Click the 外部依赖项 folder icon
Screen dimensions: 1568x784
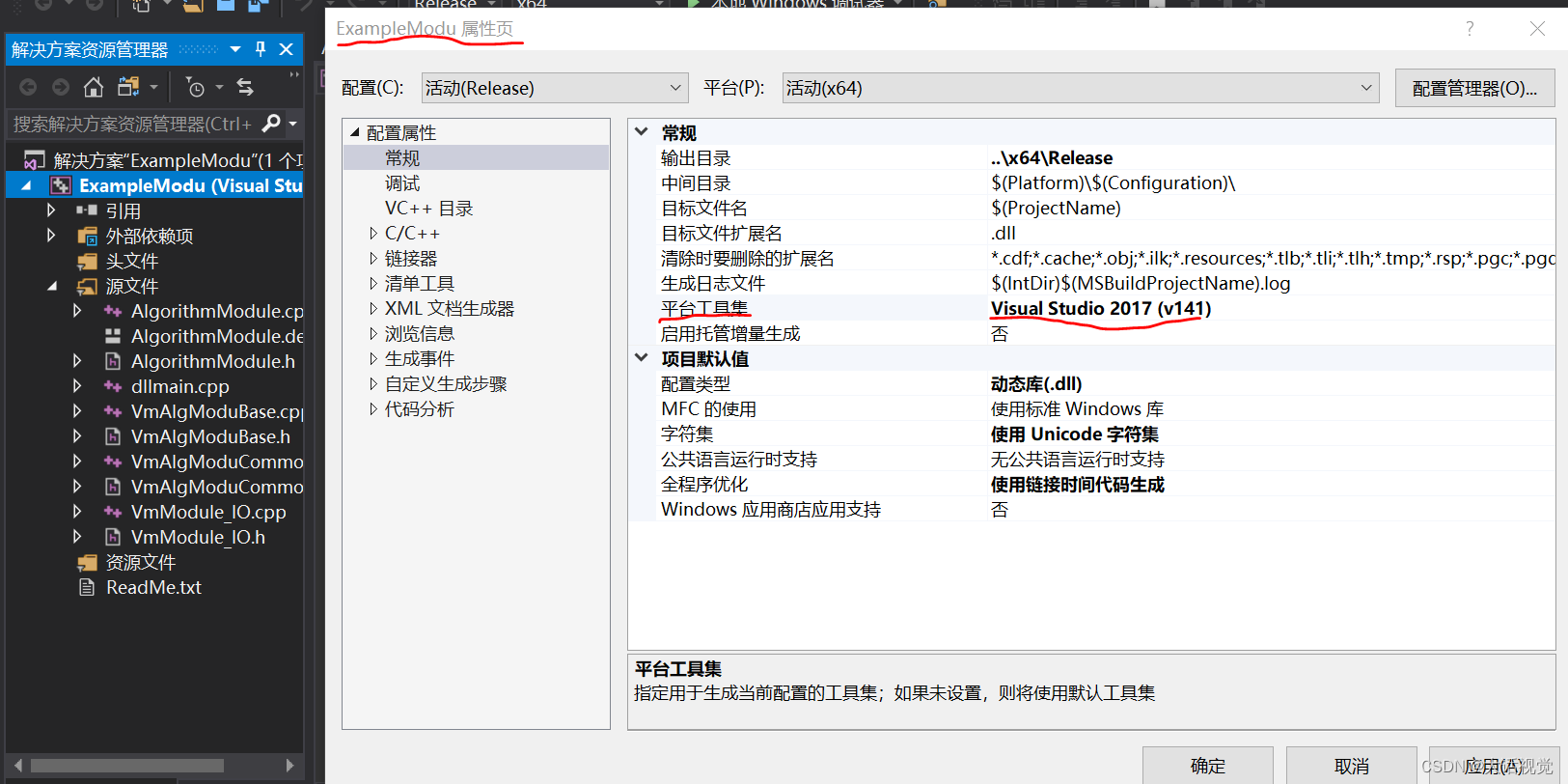pos(88,236)
